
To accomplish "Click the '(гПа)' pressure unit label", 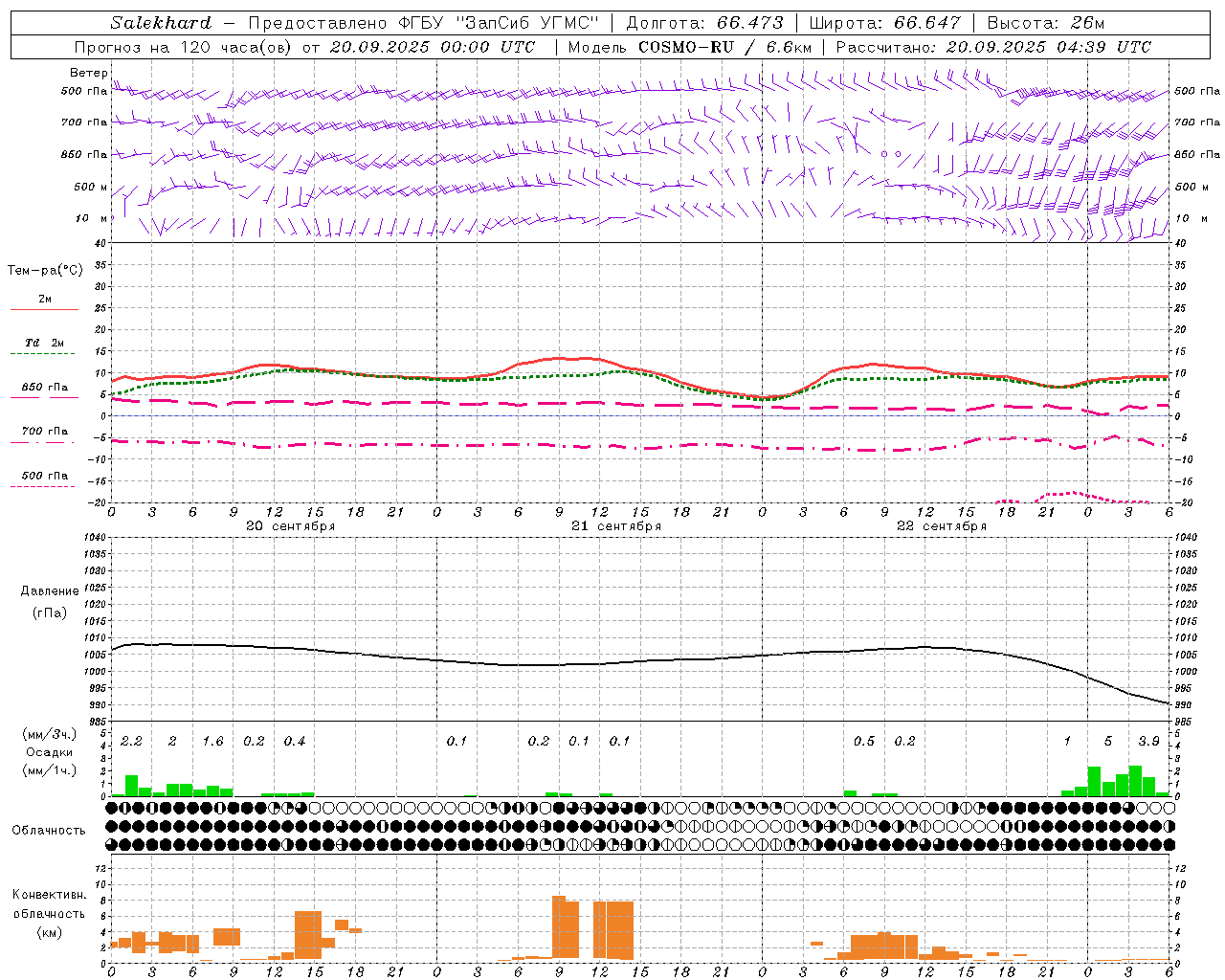I will pyautogui.click(x=49, y=613).
